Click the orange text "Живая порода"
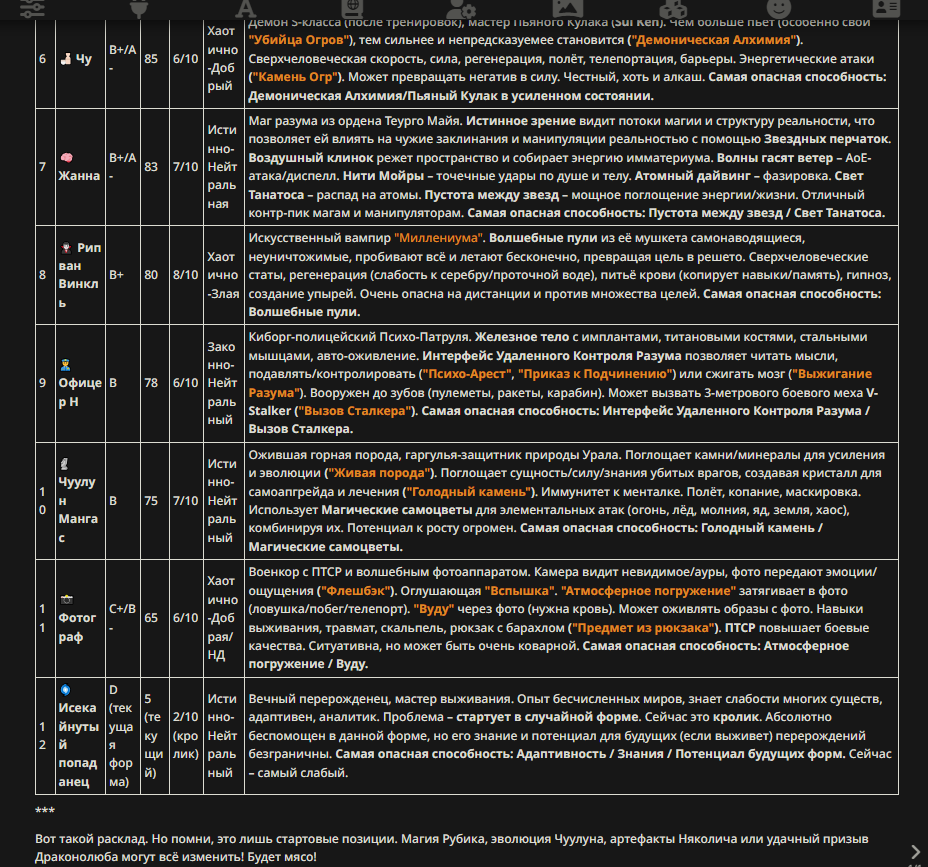The image size is (928, 867). tap(379, 473)
